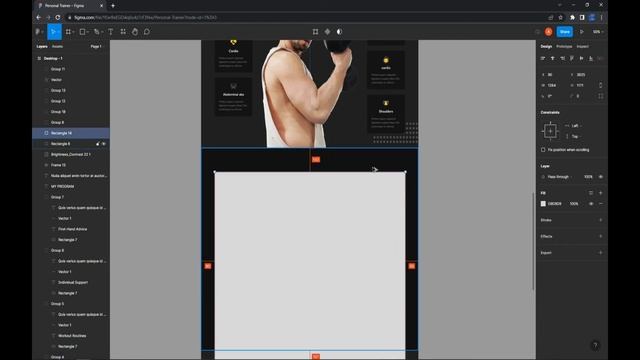This screenshot has width=640, height=360.
Task: Select the Move tool
Action: tap(53, 31)
